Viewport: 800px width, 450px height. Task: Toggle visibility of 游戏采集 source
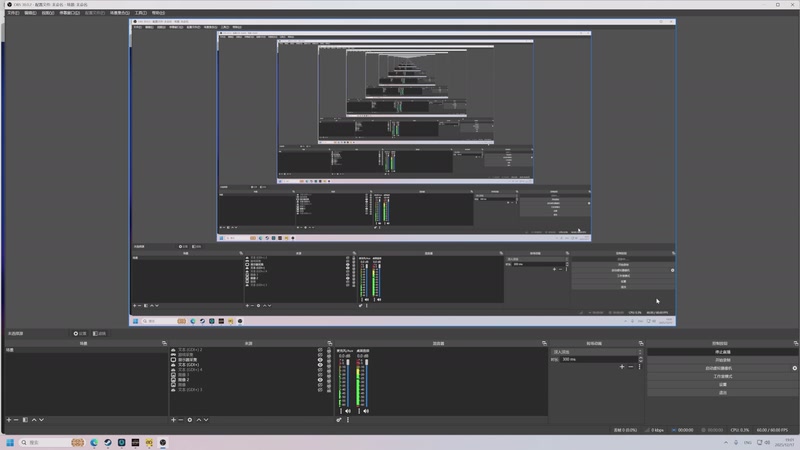point(320,355)
